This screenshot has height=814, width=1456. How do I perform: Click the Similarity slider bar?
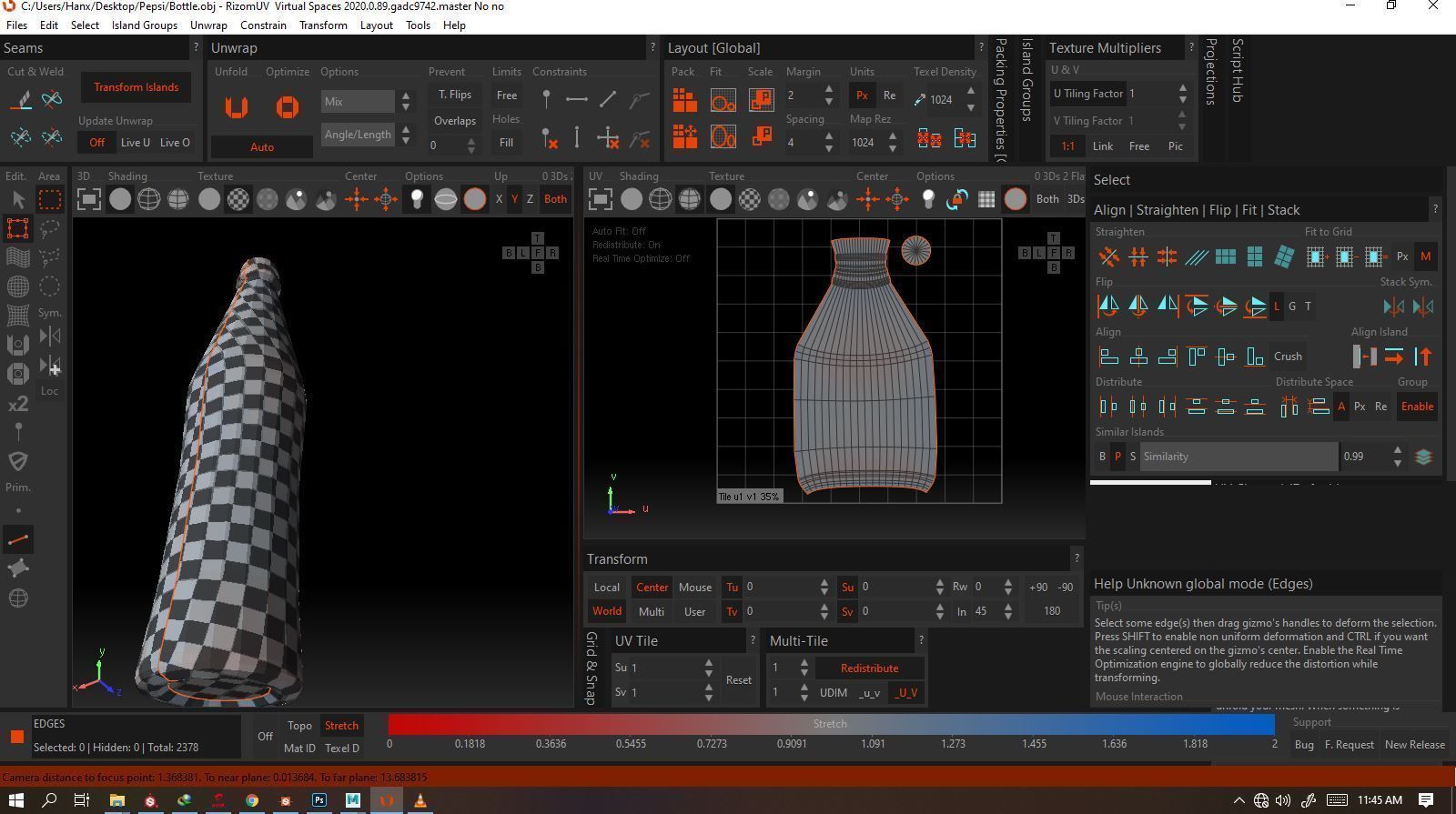[x=1239, y=457]
